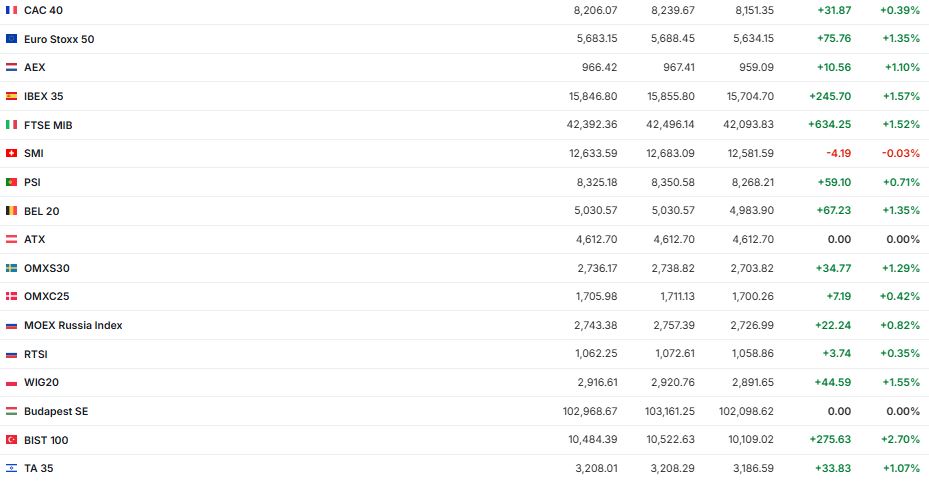
Task: Click the Belgium flag icon beside BEL 20
Action: coord(11,211)
